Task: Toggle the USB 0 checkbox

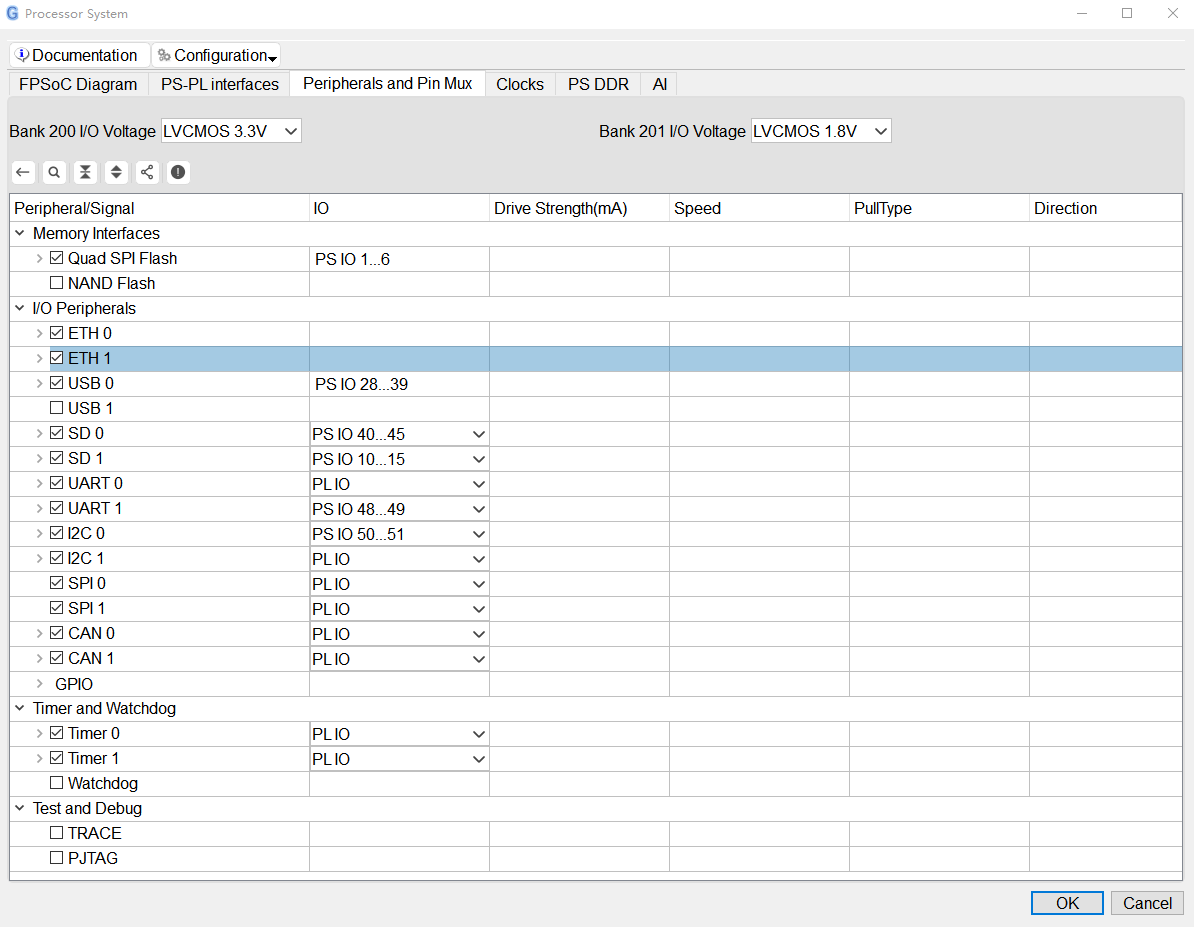Action: click(56, 382)
